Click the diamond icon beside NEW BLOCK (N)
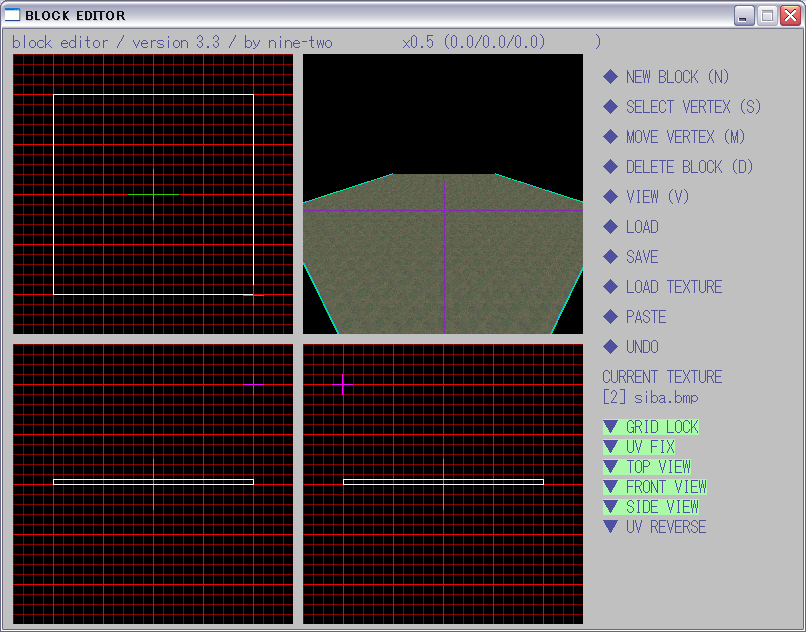This screenshot has width=806, height=632. [x=611, y=77]
